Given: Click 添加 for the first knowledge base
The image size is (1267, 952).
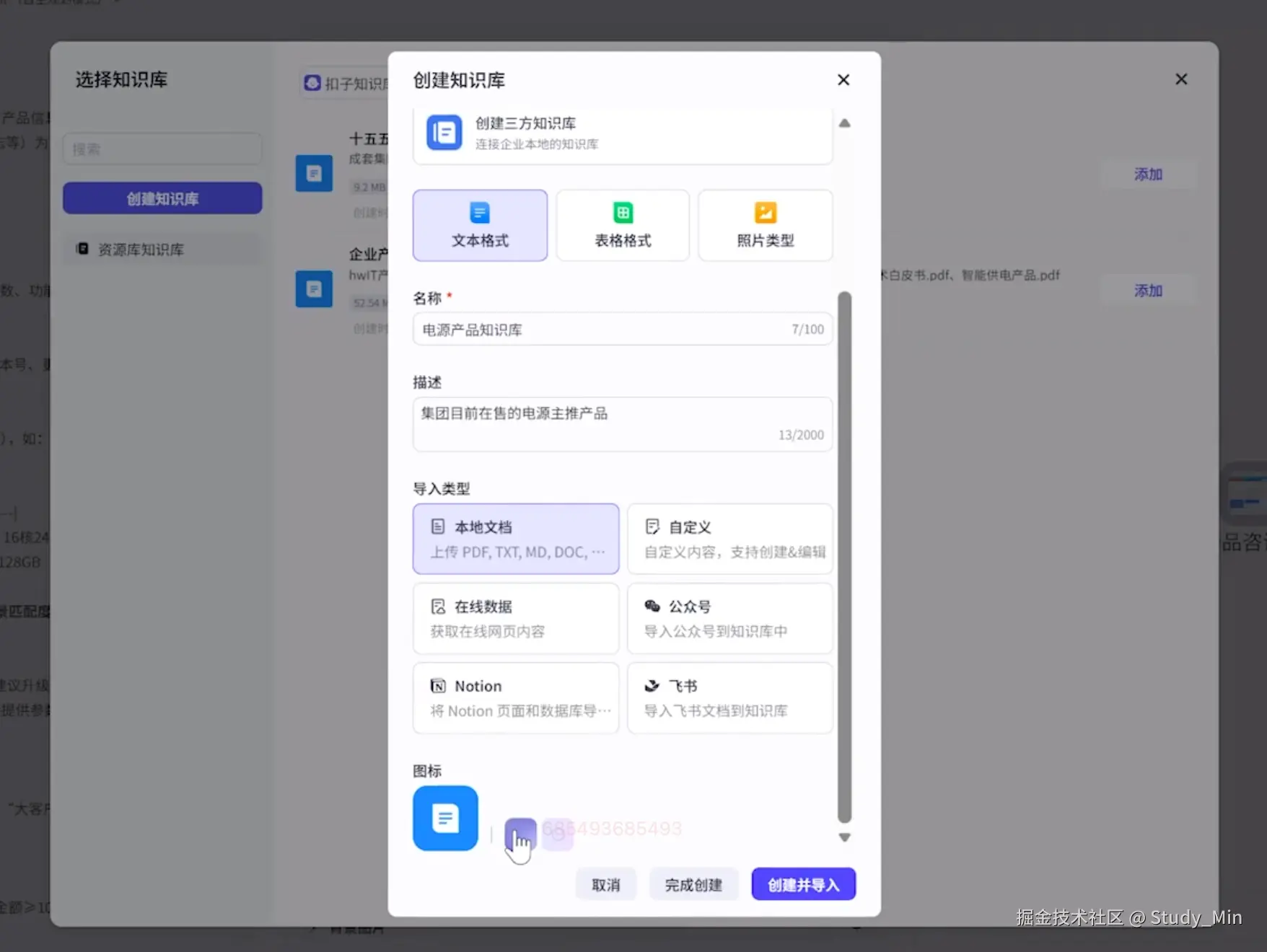Looking at the screenshot, I should pos(1148,175).
